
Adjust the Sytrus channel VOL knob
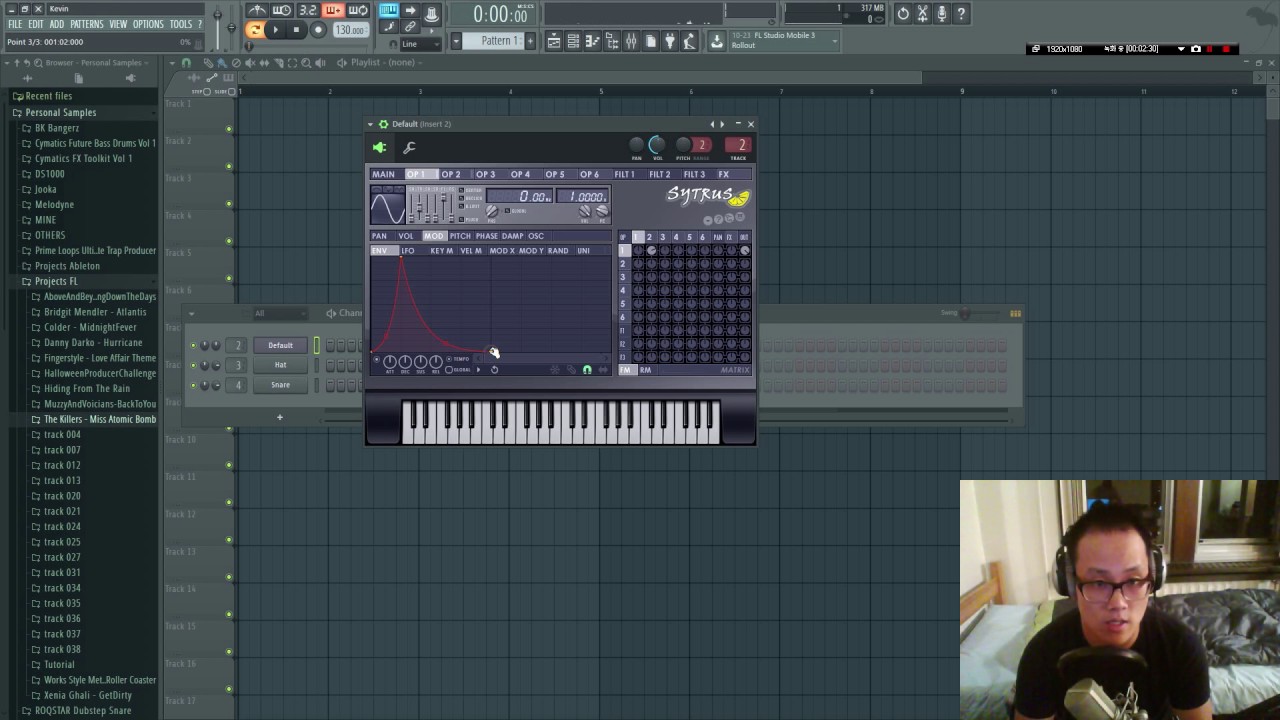[x=657, y=146]
